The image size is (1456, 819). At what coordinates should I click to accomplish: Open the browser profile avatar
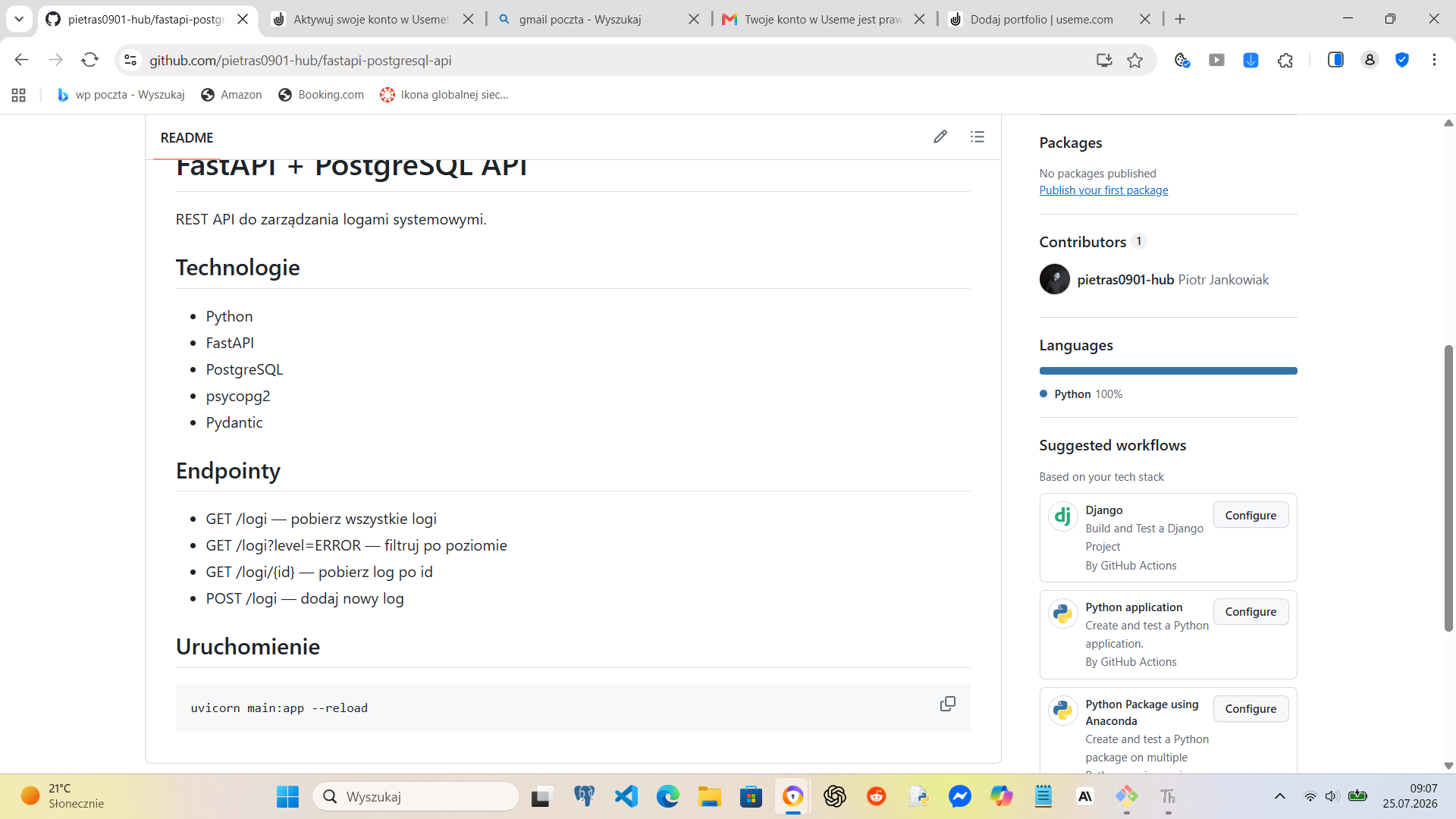[1370, 60]
